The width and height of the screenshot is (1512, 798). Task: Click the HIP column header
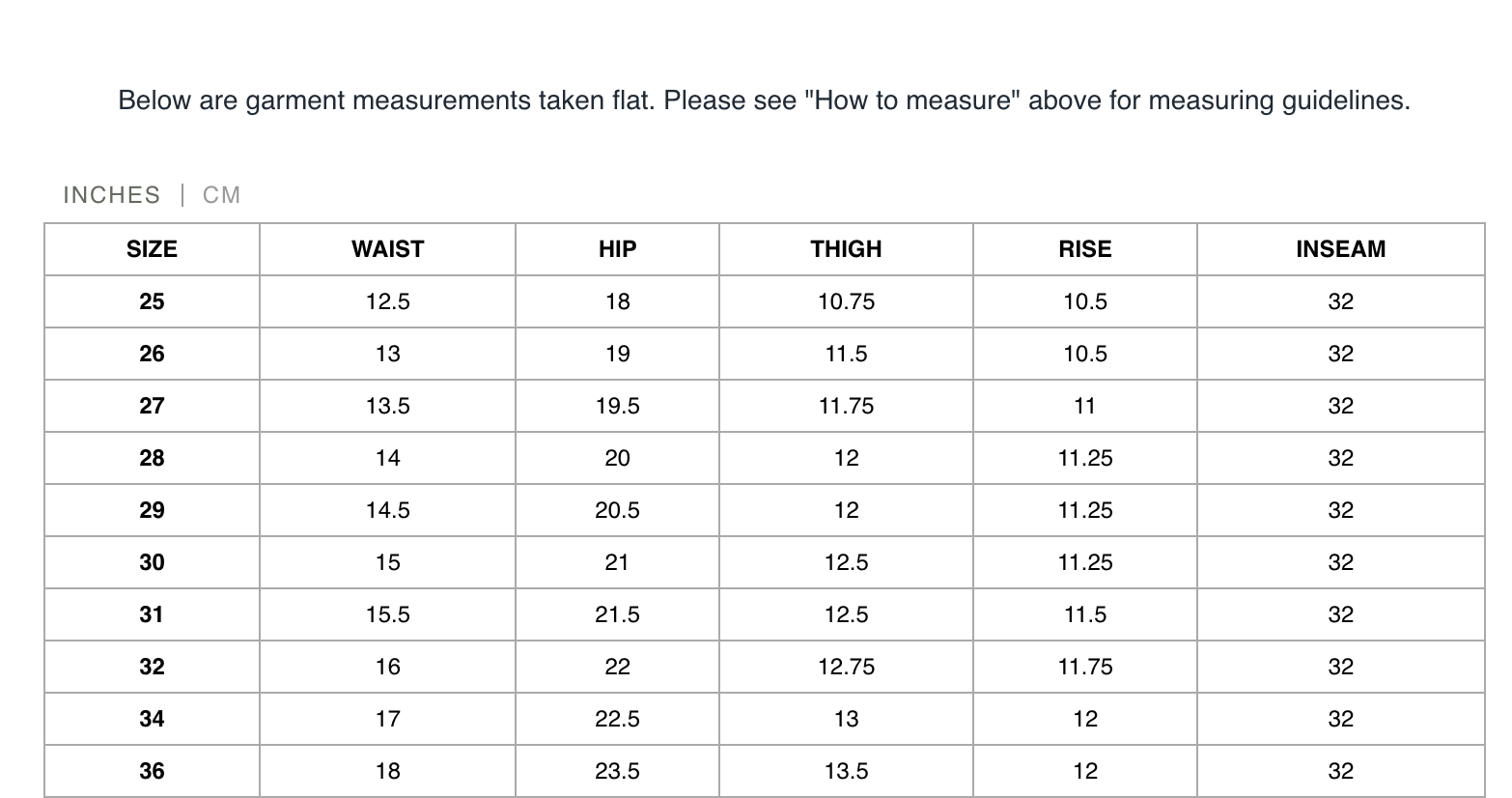[617, 249]
